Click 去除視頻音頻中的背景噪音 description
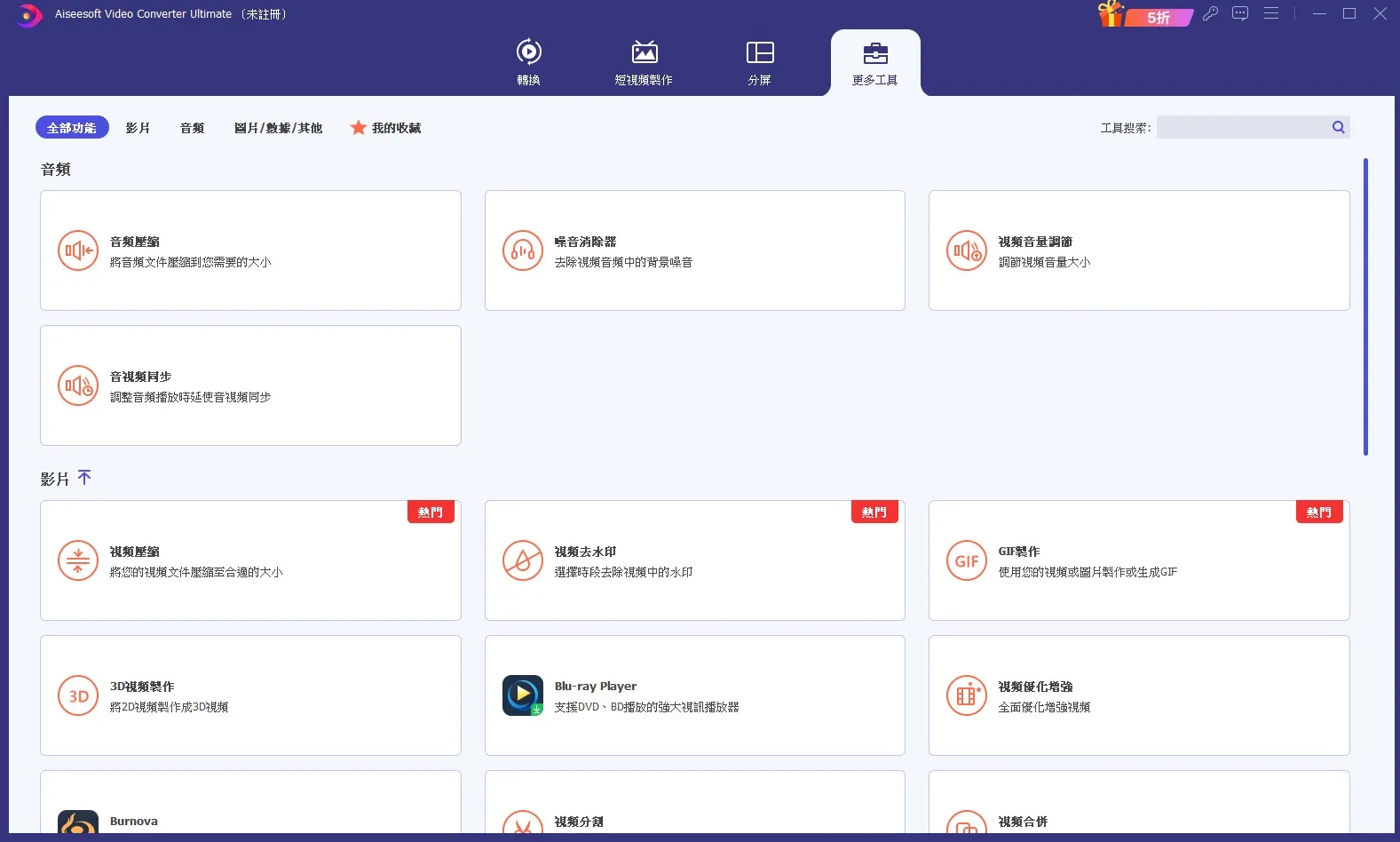This screenshot has width=1400, height=842. [623, 262]
